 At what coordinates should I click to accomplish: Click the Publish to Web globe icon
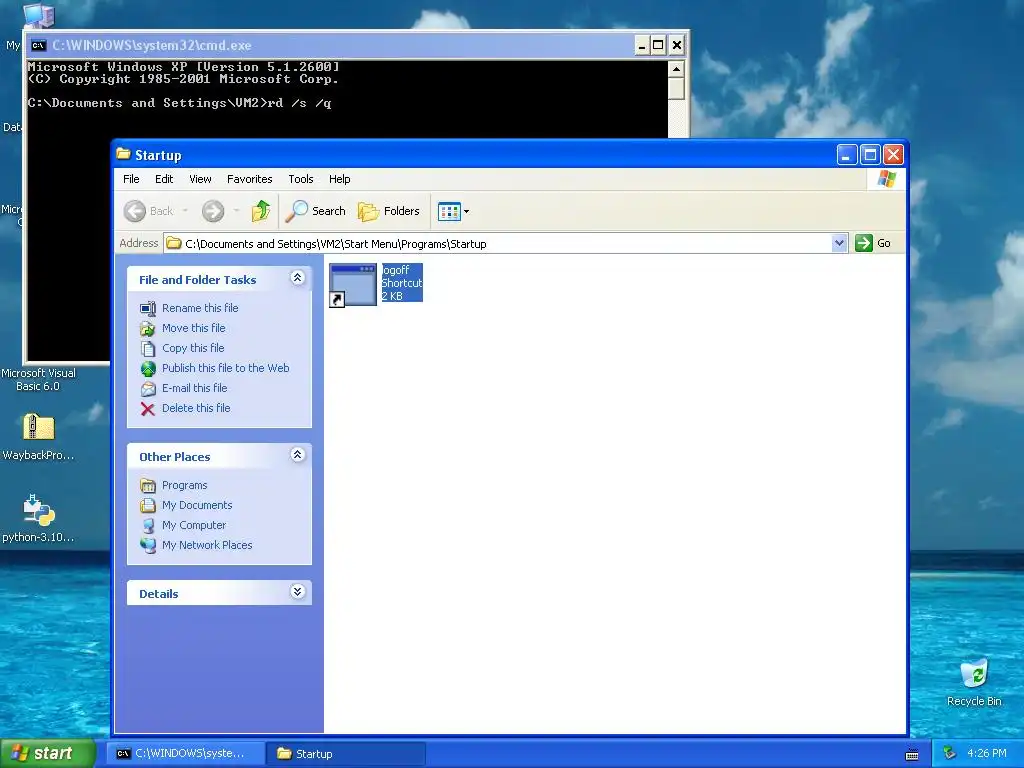click(x=148, y=369)
